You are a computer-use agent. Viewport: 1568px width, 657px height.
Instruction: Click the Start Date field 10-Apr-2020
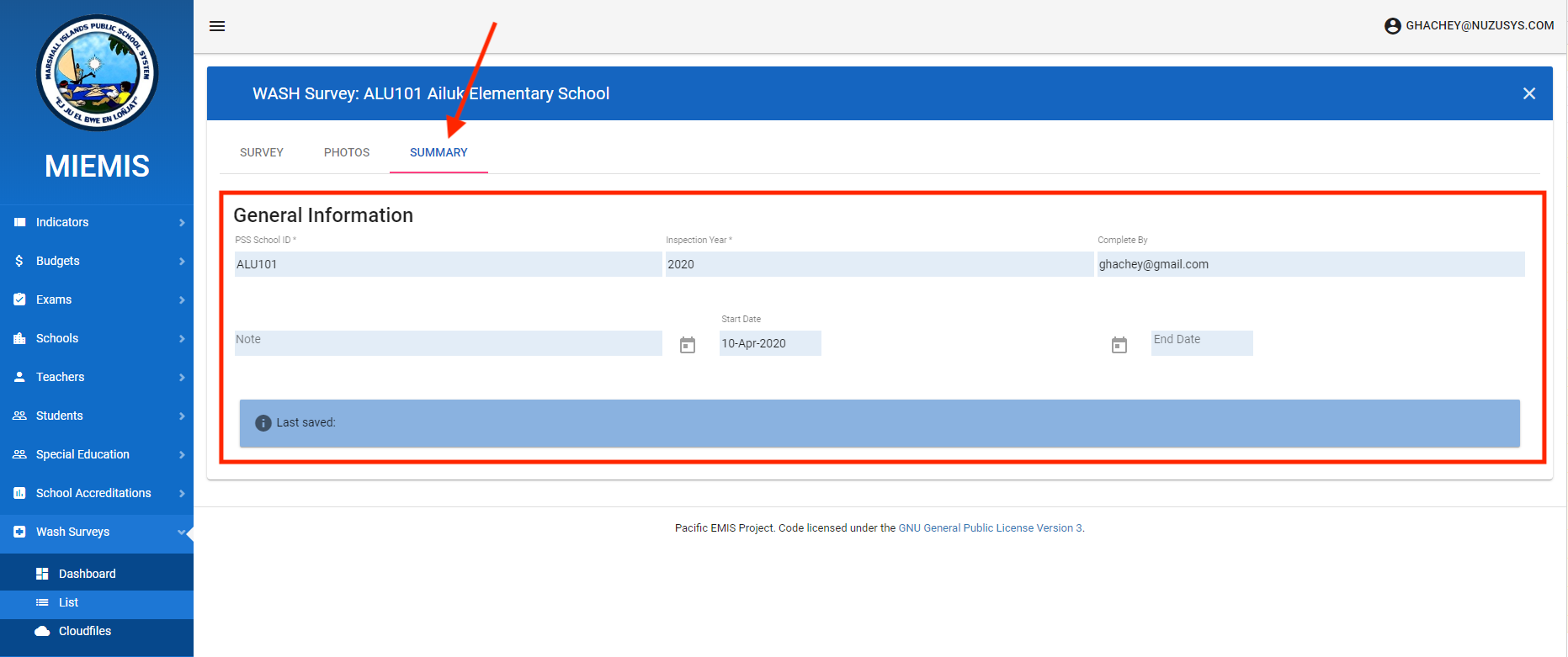click(x=770, y=343)
